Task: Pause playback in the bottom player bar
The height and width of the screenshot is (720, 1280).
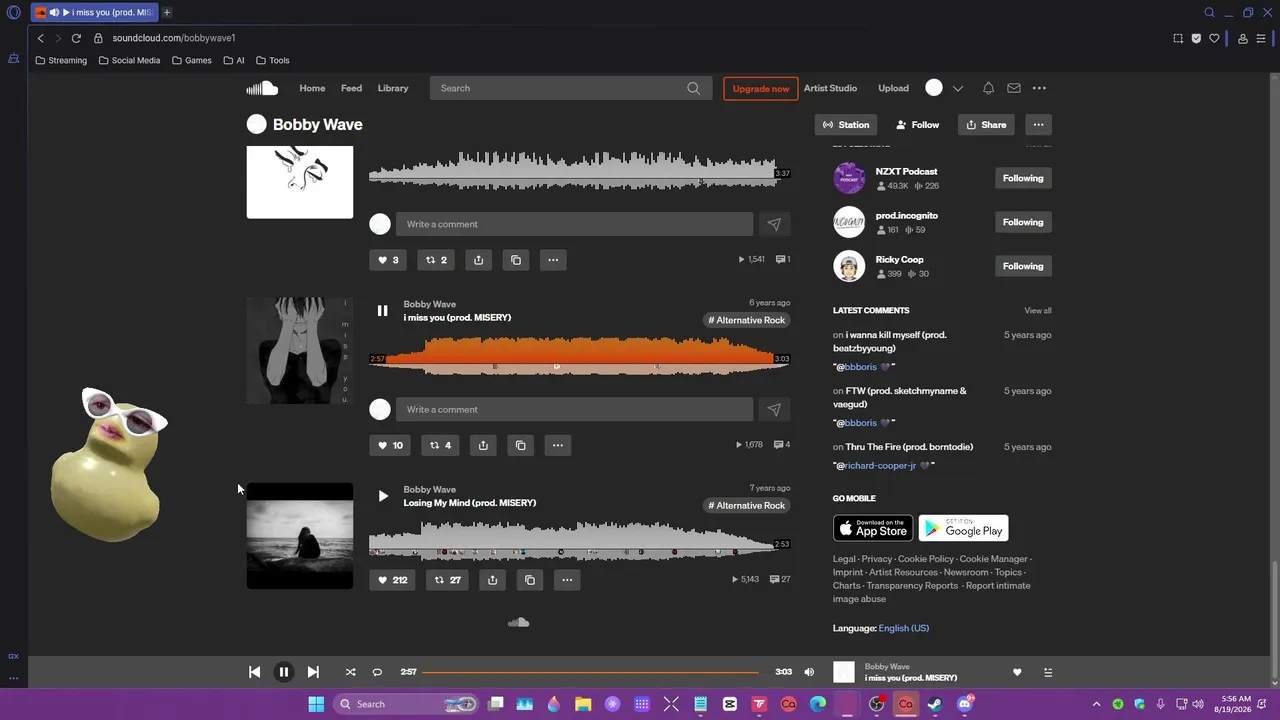Action: click(x=283, y=672)
